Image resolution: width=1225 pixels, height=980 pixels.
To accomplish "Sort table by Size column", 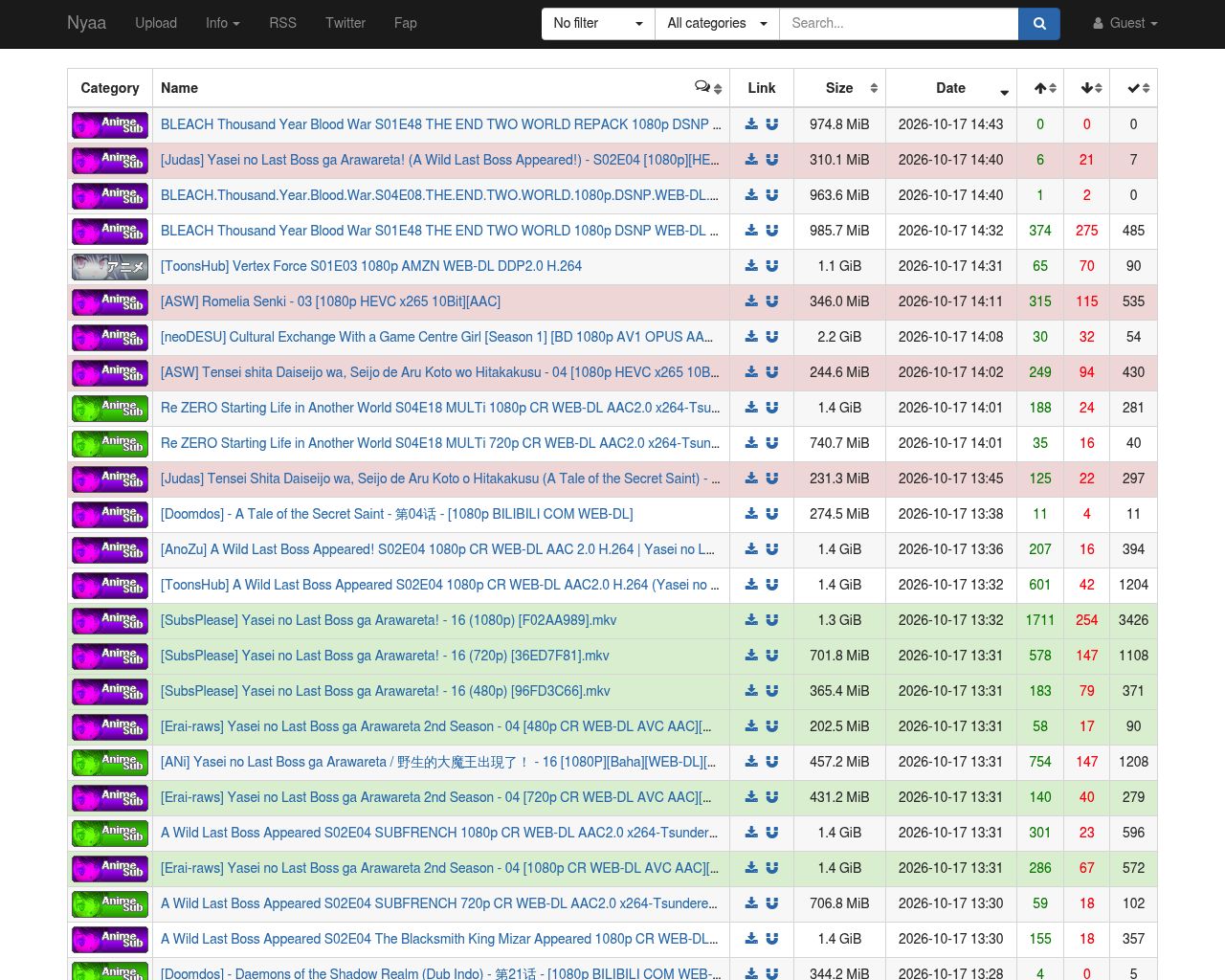I will click(839, 88).
